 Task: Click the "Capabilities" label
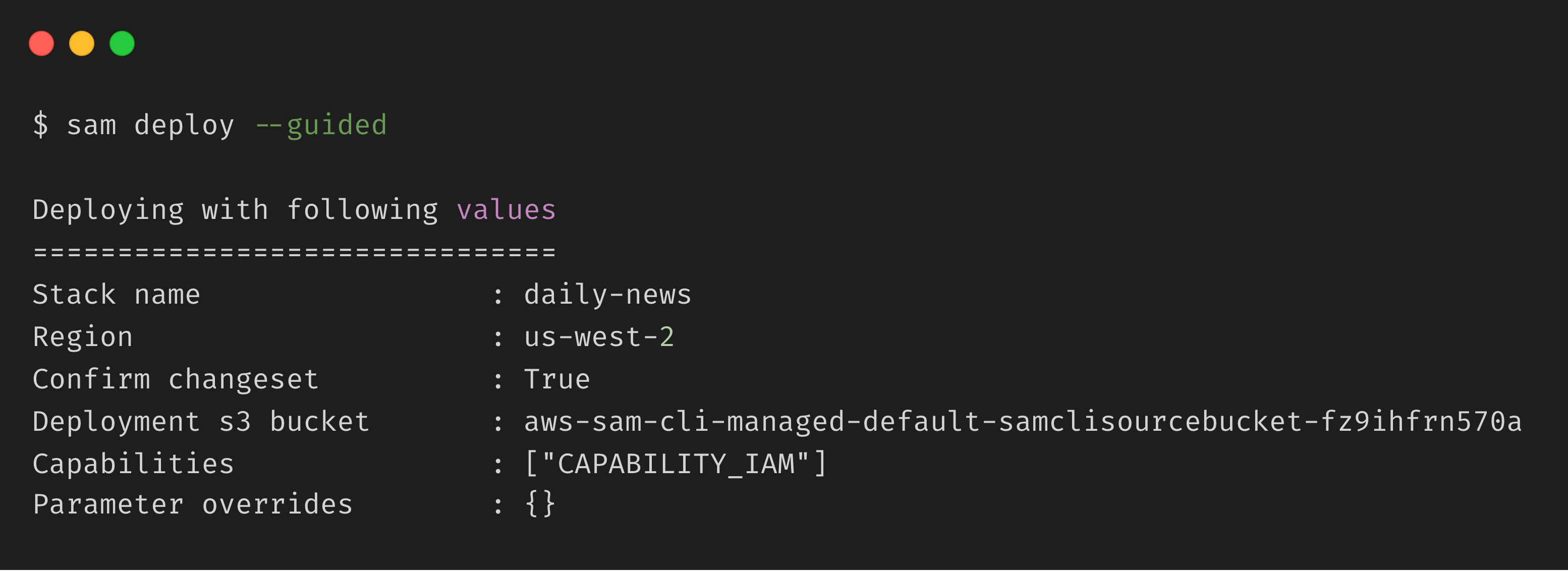point(133,464)
